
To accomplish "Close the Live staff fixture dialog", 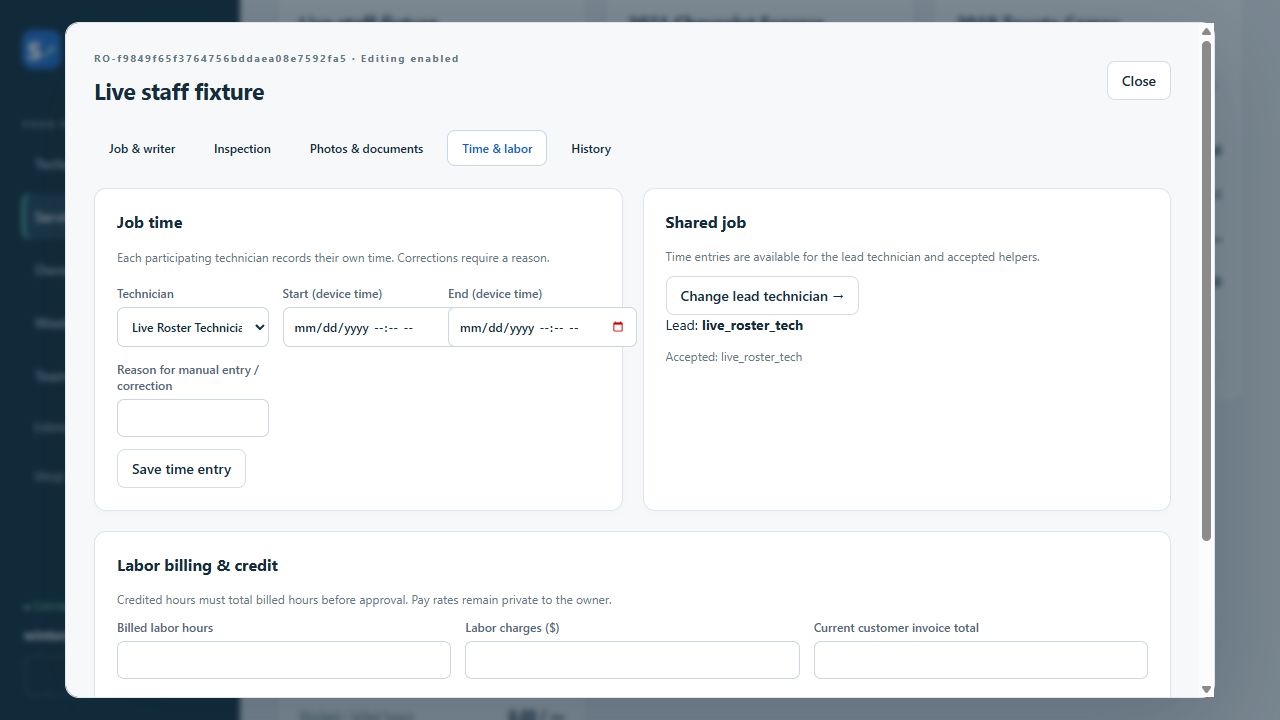I will (1138, 81).
